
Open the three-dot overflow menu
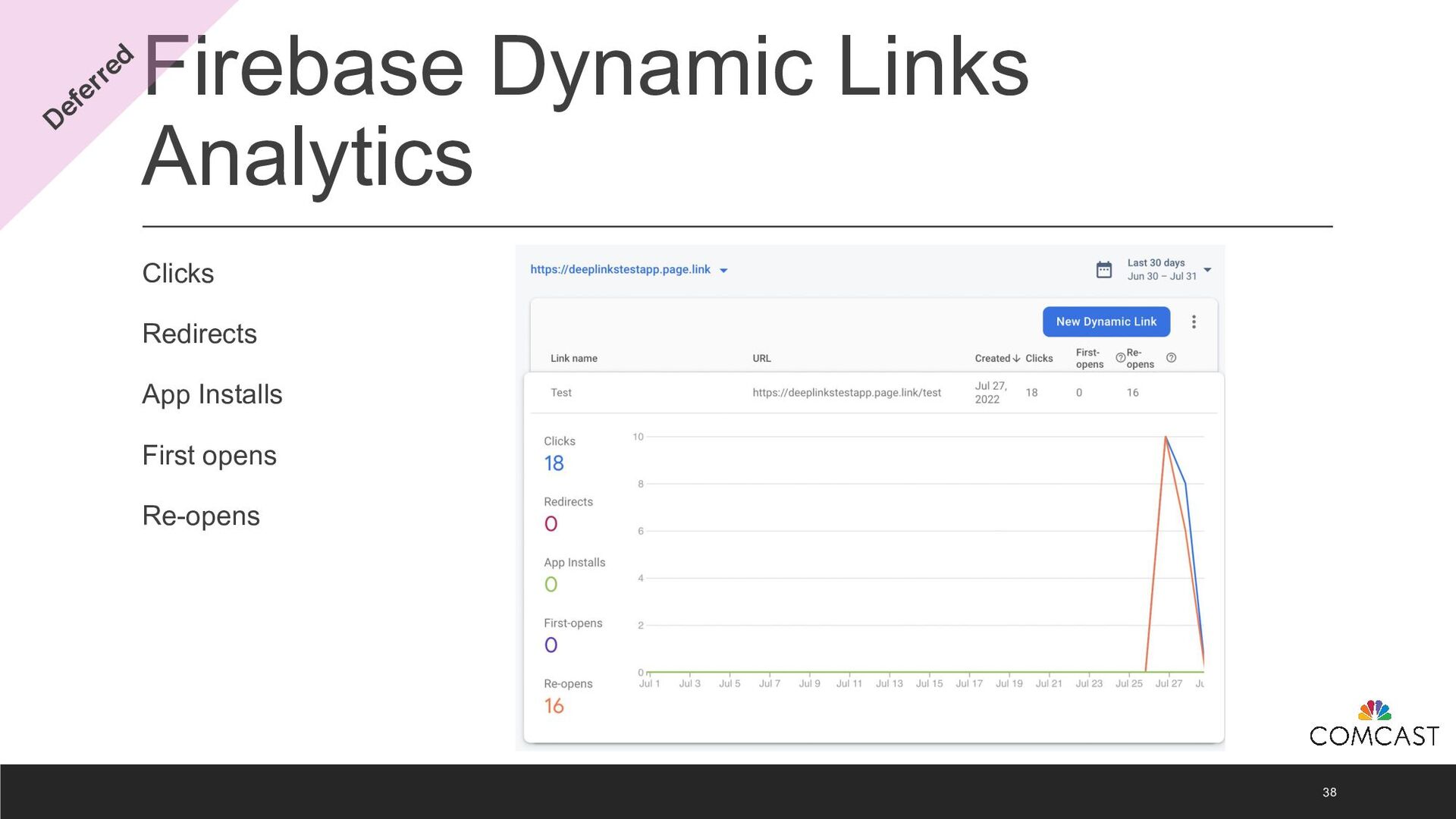(x=1194, y=322)
